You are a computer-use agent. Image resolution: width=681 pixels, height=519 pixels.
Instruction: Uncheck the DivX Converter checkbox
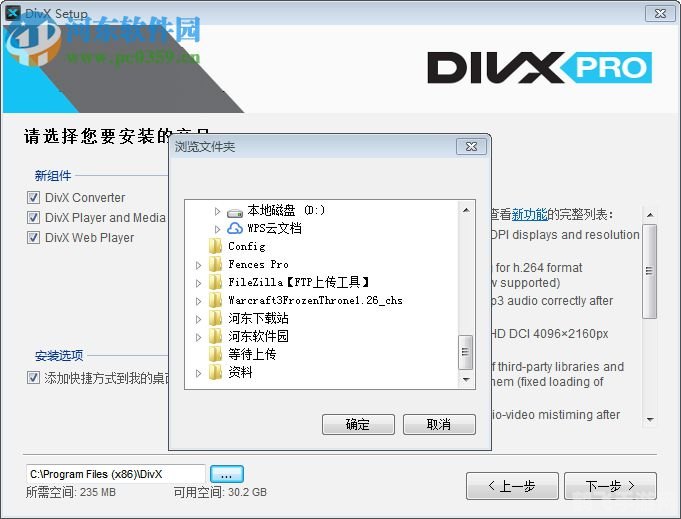[x=33, y=198]
